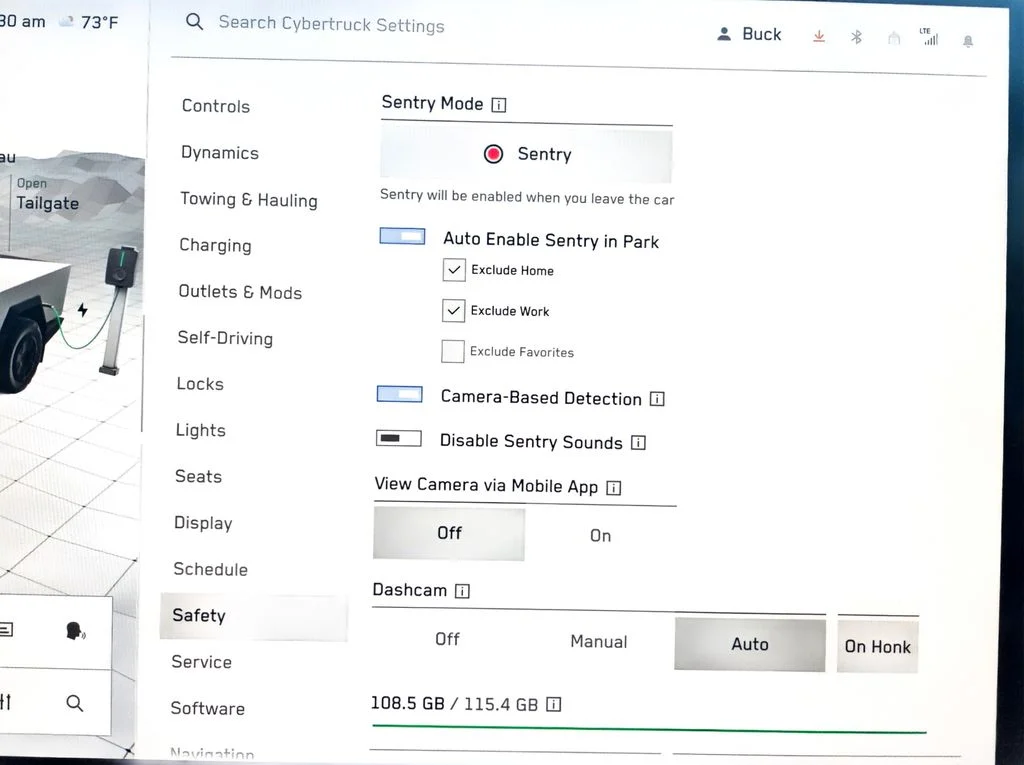Set Dashcam to Manual
Screen dimensions: 1024x765
[x=598, y=642]
